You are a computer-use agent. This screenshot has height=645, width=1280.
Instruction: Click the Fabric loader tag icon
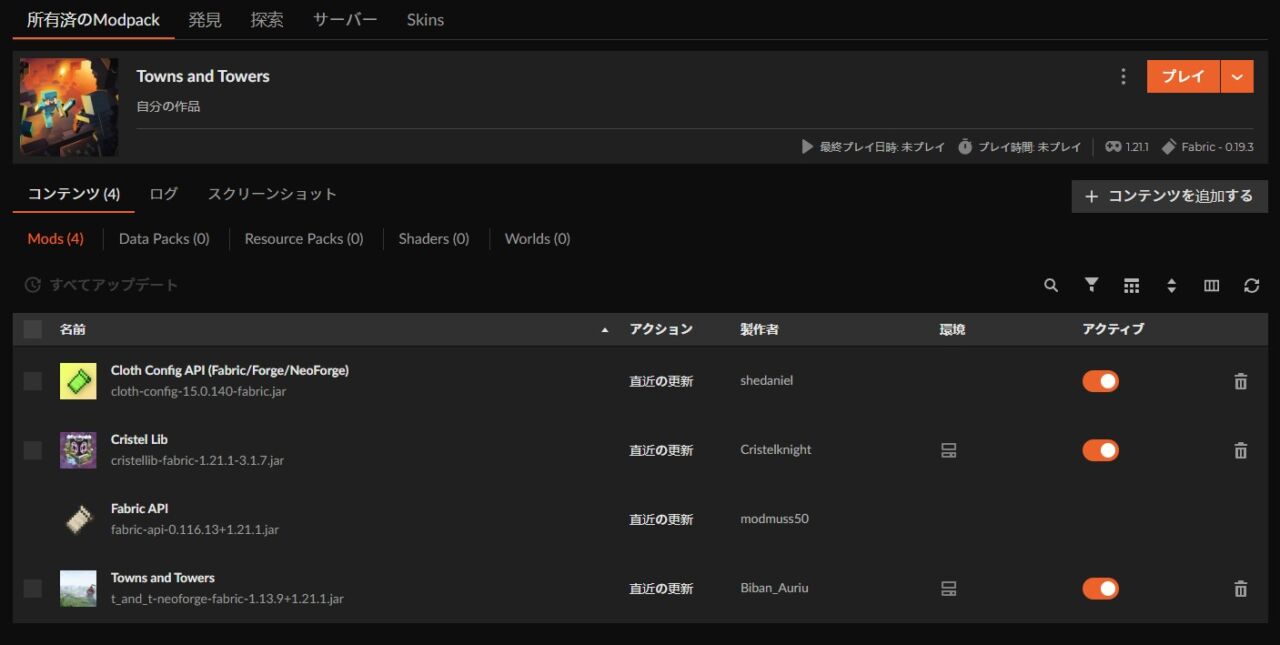tap(1168, 147)
